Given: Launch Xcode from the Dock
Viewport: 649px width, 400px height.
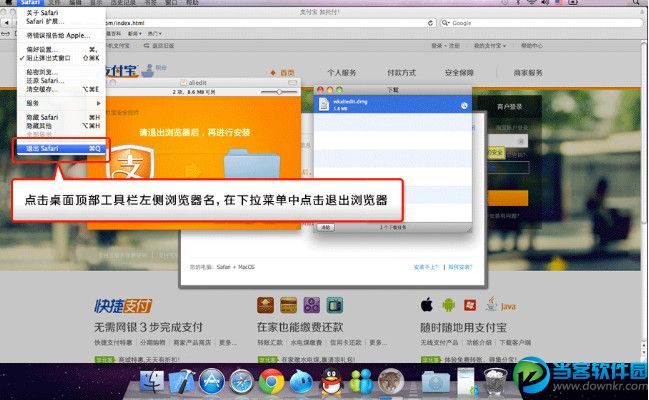Looking at the screenshot, I should 182,381.
